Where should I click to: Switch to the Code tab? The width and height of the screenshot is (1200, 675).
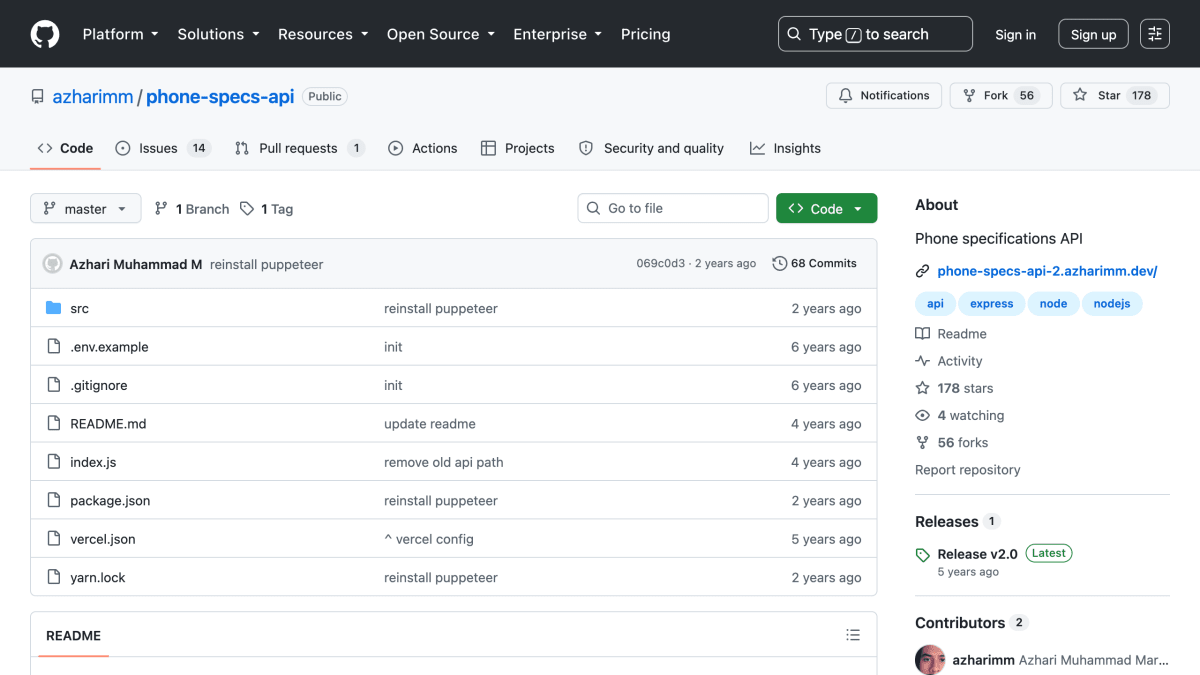(x=65, y=148)
